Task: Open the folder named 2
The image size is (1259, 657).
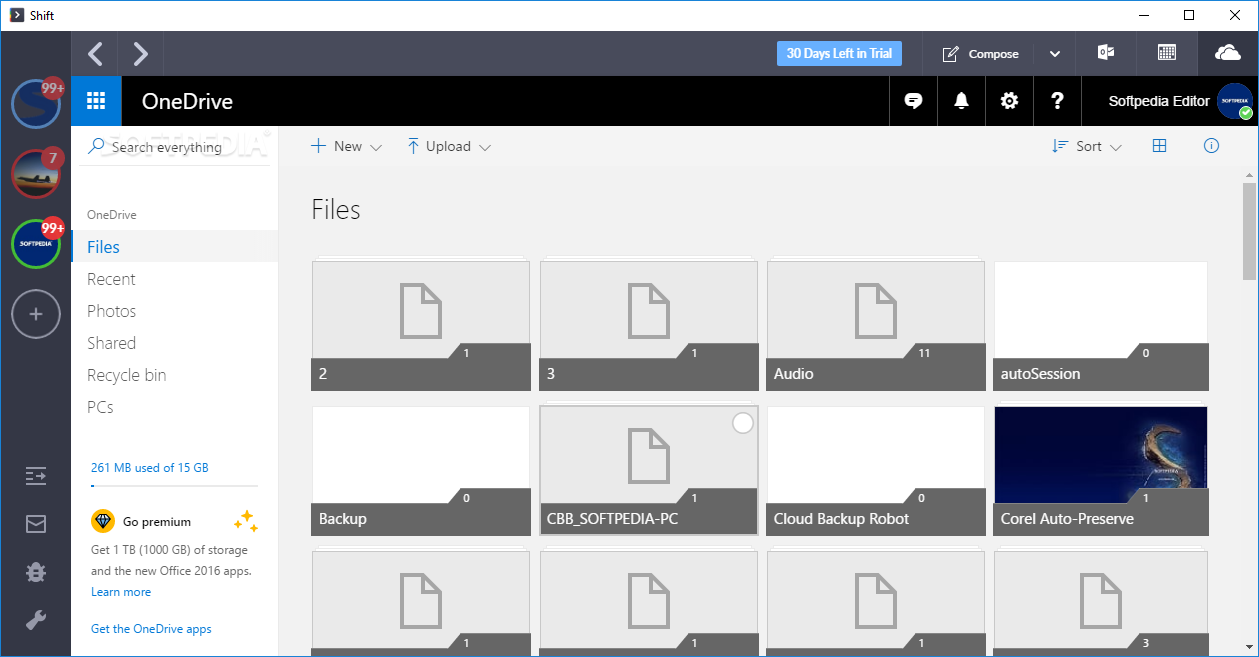Action: click(x=421, y=326)
